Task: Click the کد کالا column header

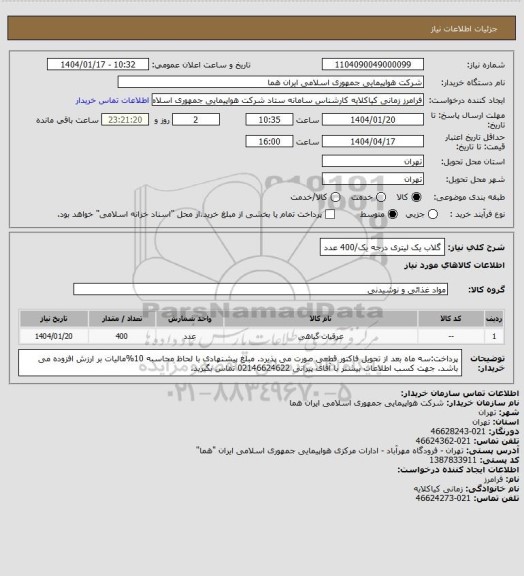Action: click(x=451, y=318)
